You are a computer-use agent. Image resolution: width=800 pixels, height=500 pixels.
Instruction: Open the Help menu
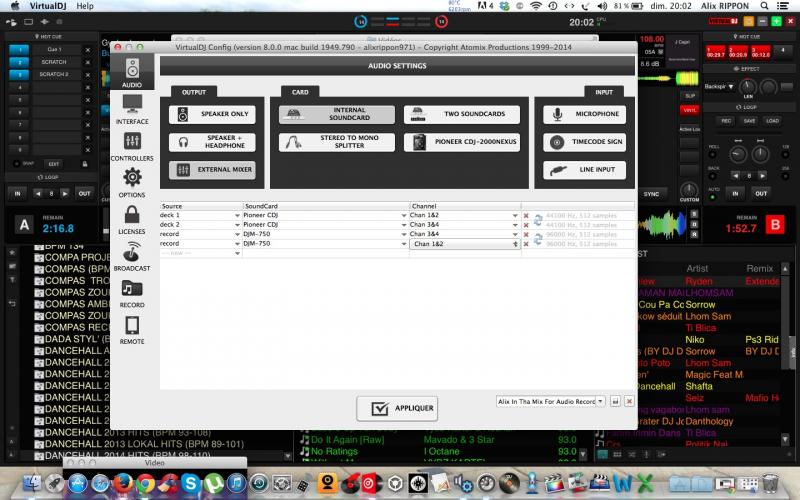pos(85,6)
